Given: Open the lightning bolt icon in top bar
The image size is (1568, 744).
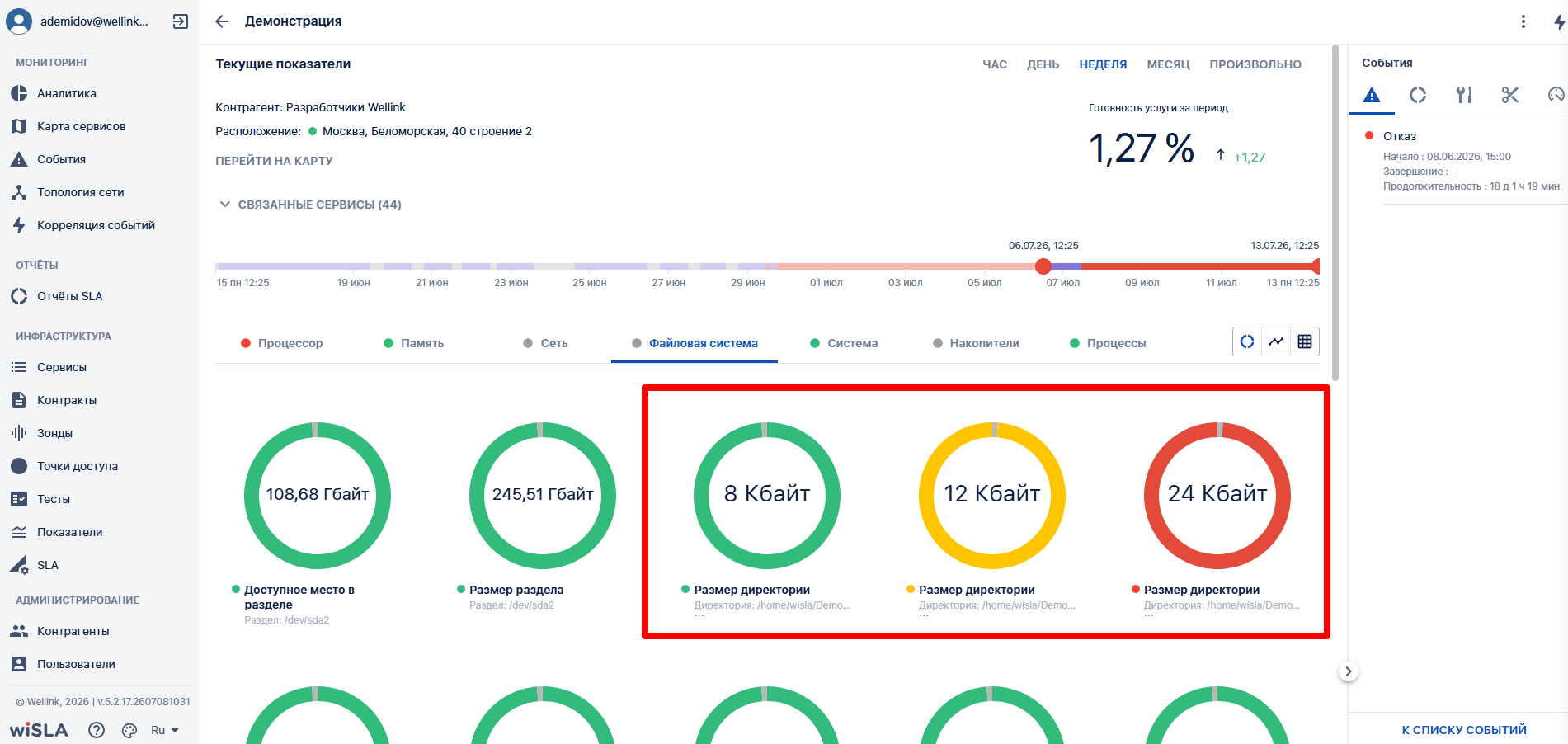Looking at the screenshot, I should [x=1558, y=21].
